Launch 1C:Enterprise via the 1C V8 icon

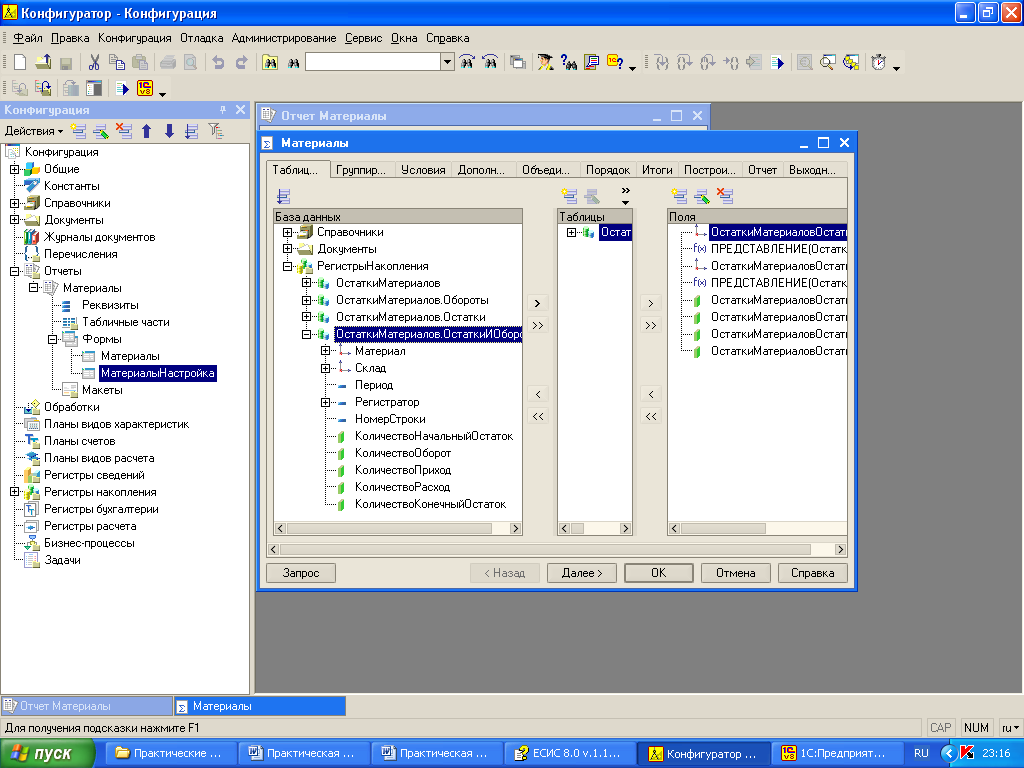[145, 88]
